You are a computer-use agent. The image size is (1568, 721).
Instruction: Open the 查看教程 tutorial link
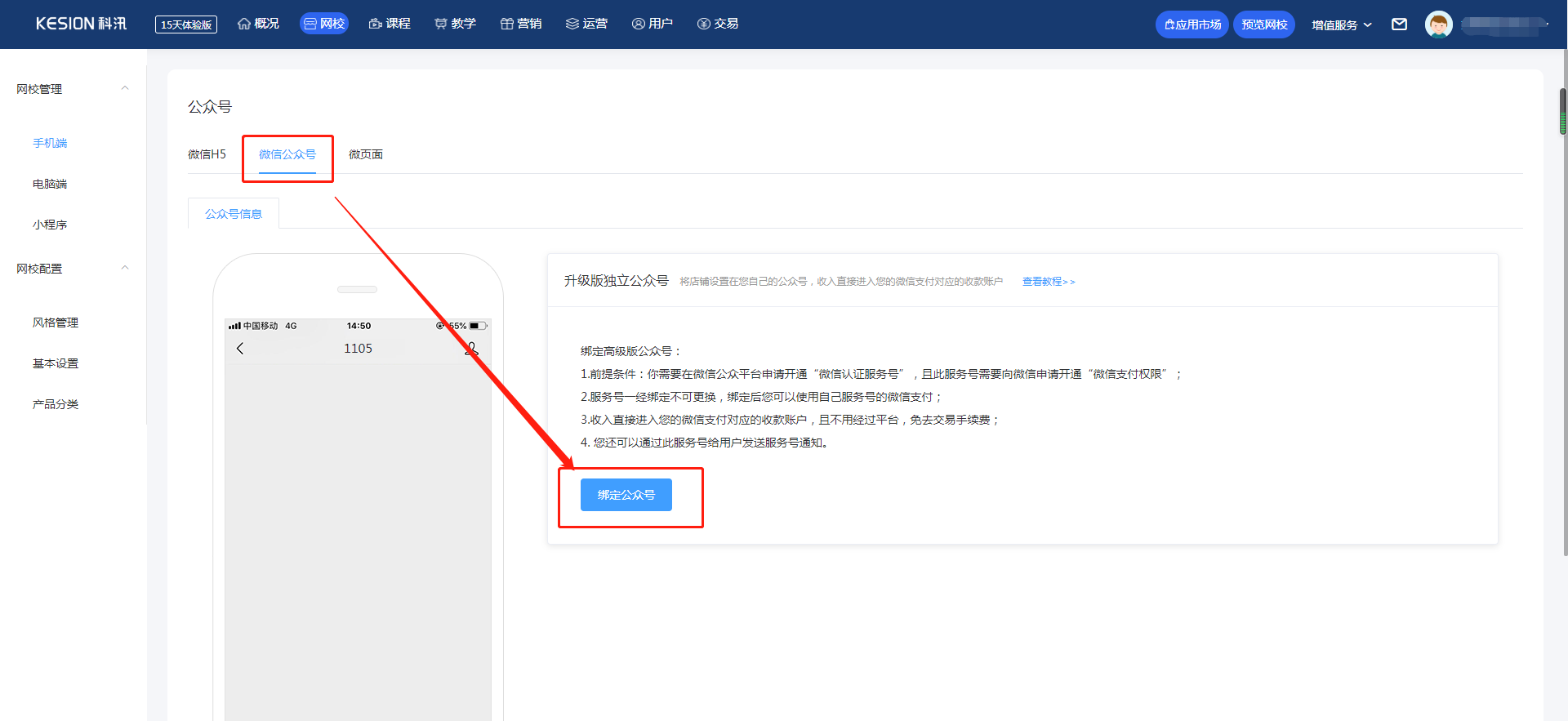pyautogui.click(x=1049, y=282)
